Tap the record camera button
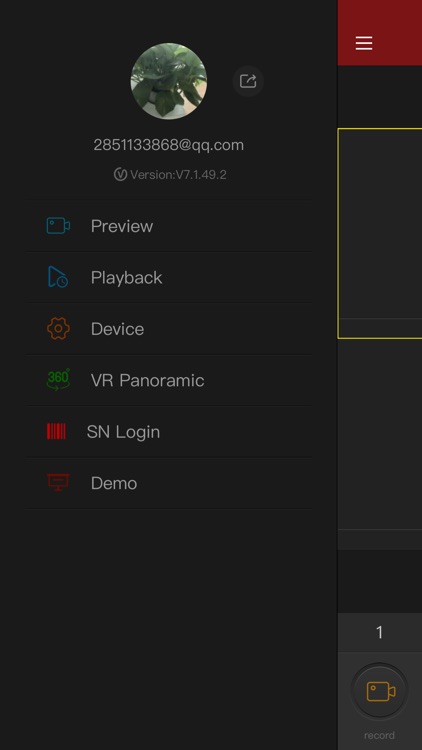Screen dimensions: 422x750 pos(380,691)
